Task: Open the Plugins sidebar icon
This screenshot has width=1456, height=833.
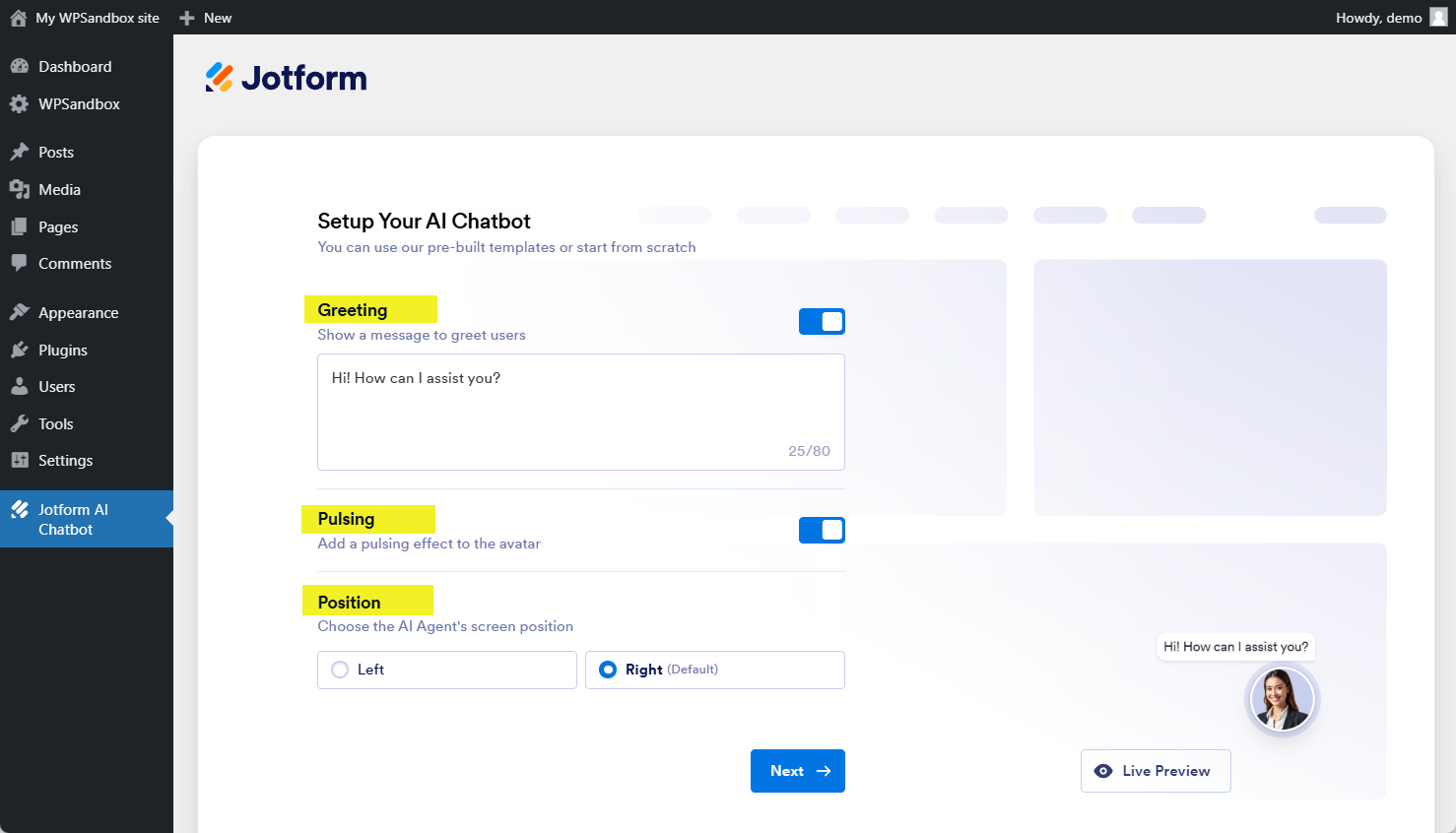Action: (x=22, y=350)
